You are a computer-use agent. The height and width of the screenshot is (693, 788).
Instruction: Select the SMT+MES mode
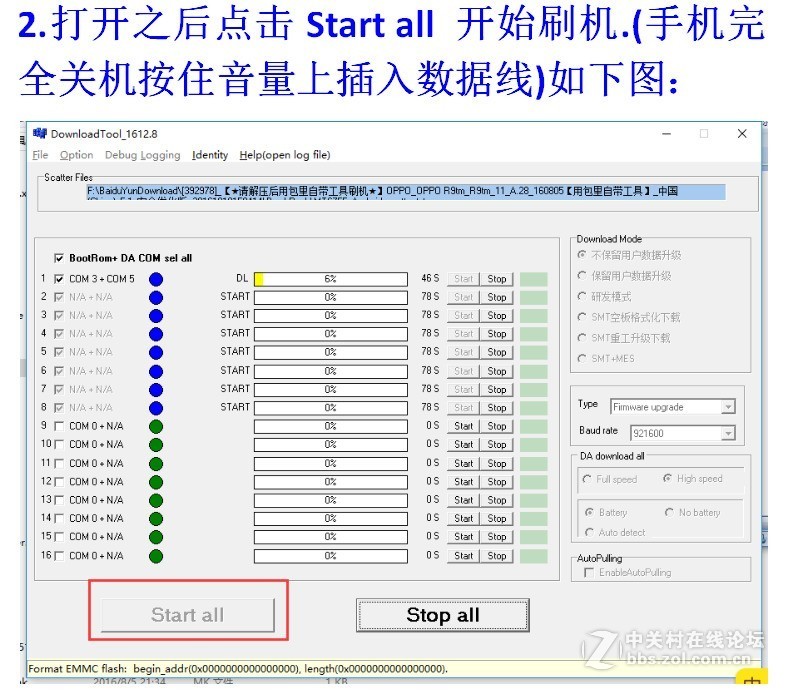[582, 358]
